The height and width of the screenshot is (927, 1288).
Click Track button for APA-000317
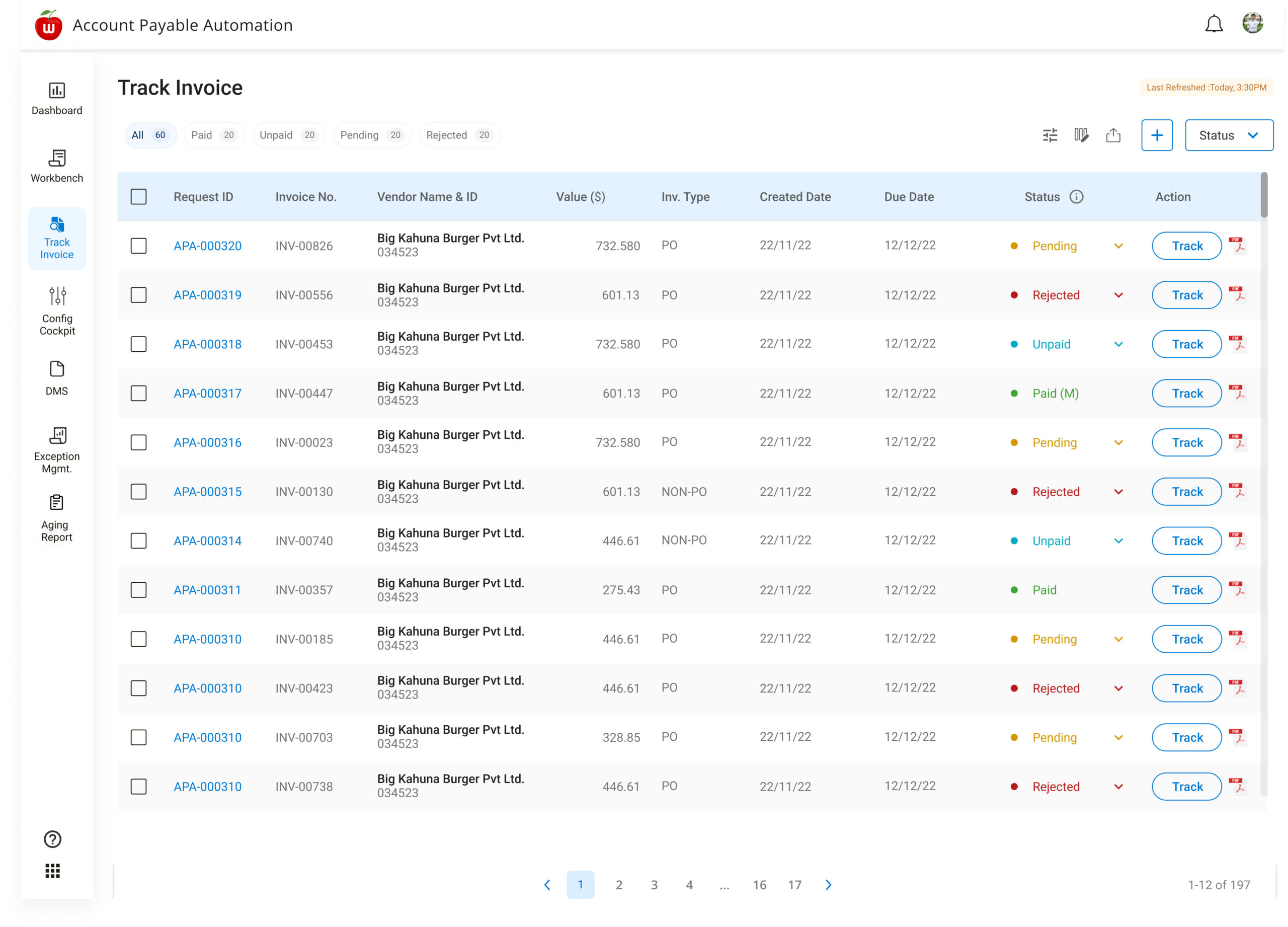pos(1186,393)
